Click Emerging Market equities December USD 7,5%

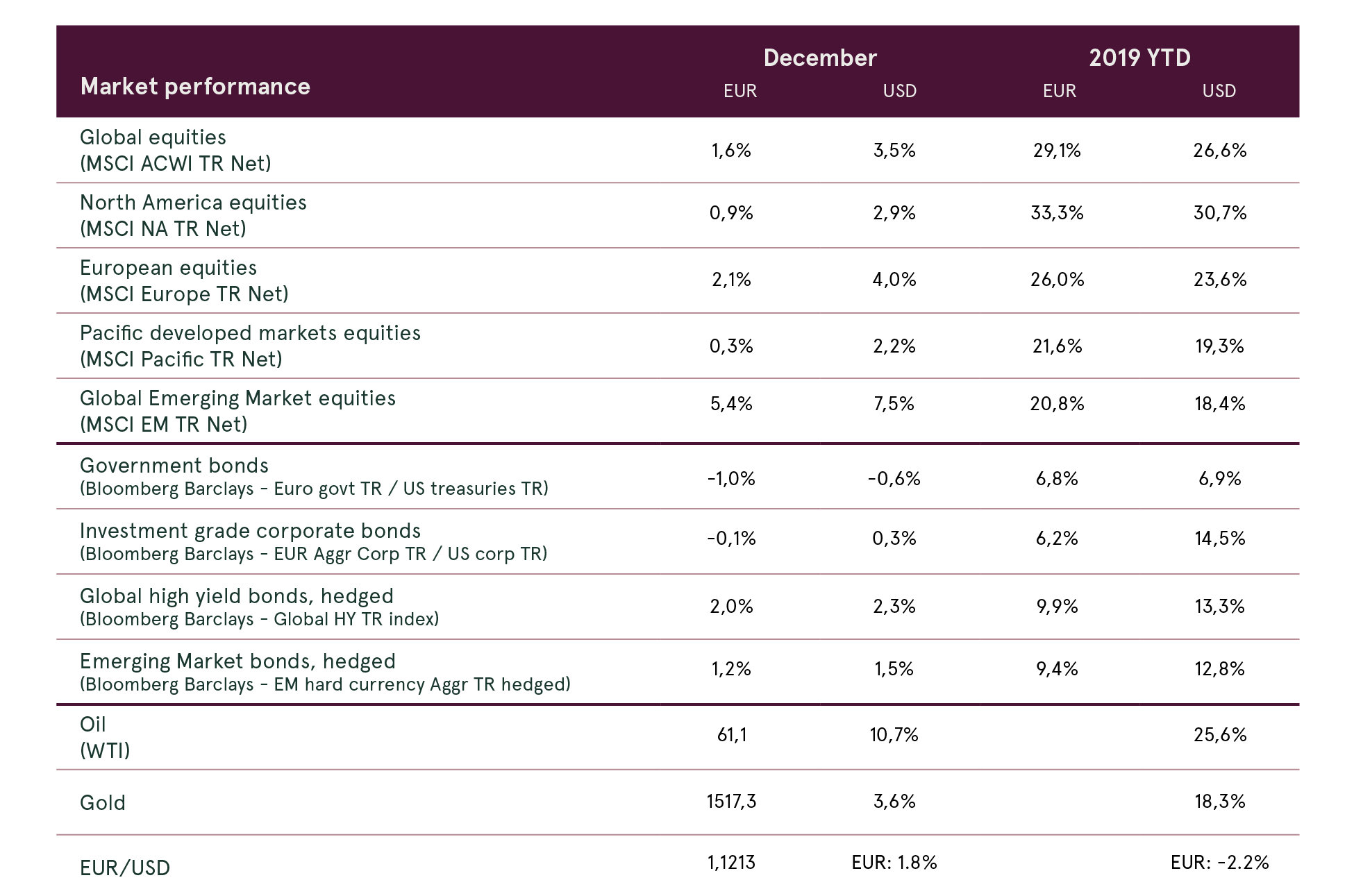894,404
